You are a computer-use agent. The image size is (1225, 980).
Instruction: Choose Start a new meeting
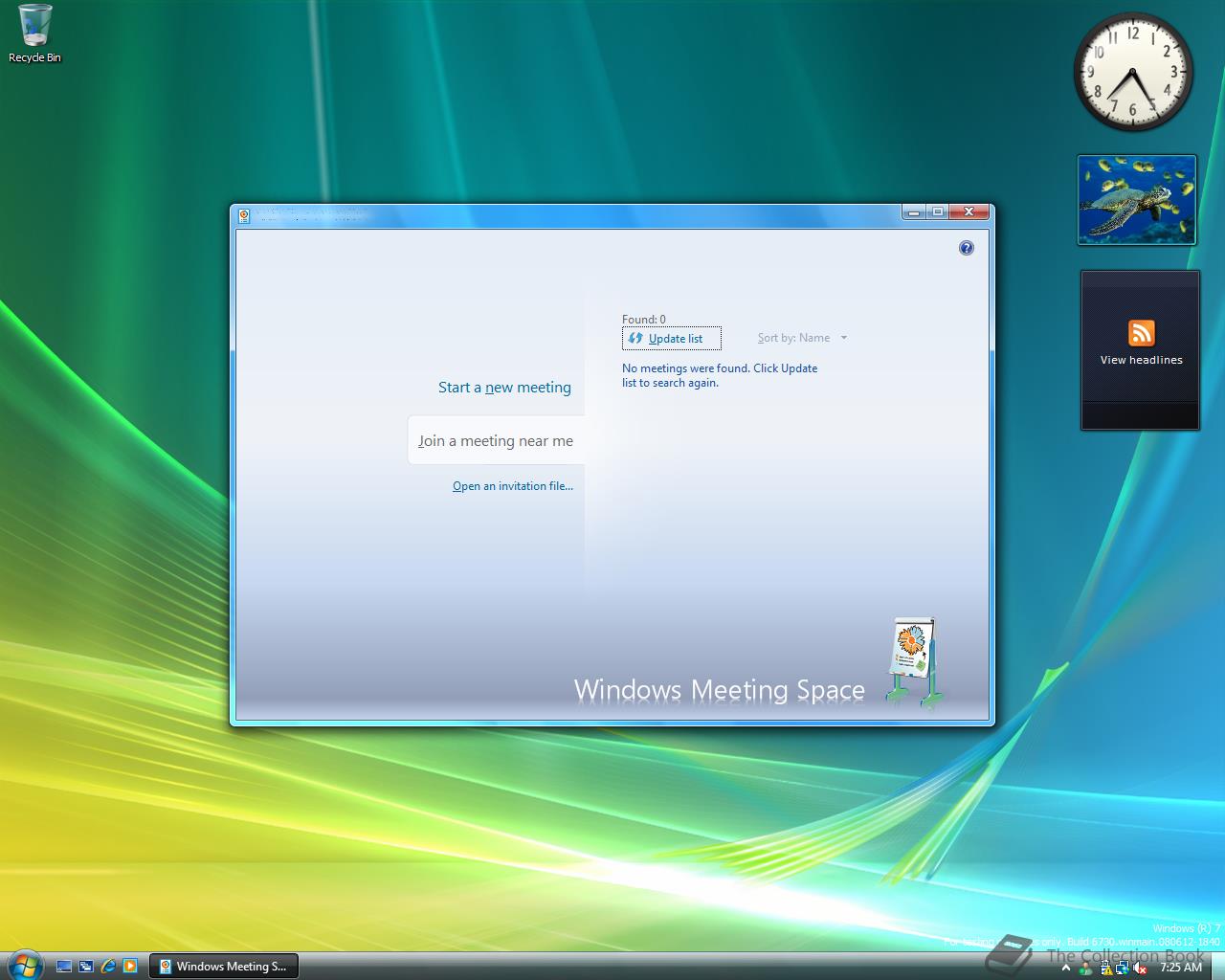click(504, 388)
